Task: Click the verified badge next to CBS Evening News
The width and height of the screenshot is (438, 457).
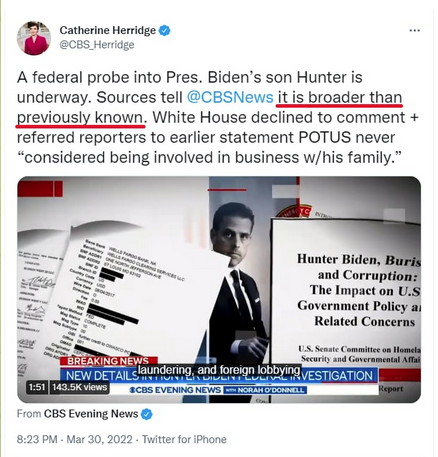Action: (147, 414)
